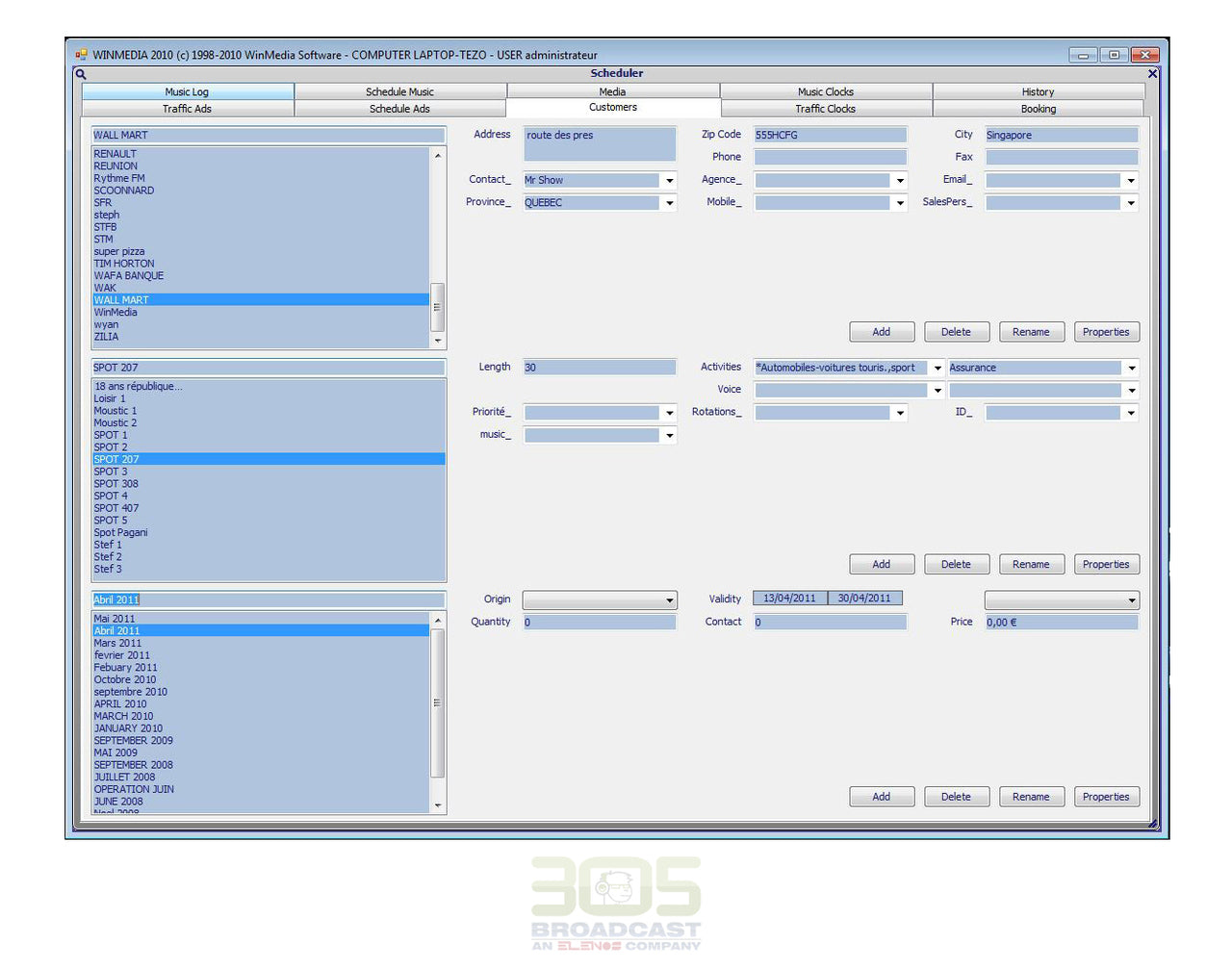This screenshot has height=969, width=1232.
Task: Click the WinMedia app icon in title bar
Action: (x=81, y=55)
